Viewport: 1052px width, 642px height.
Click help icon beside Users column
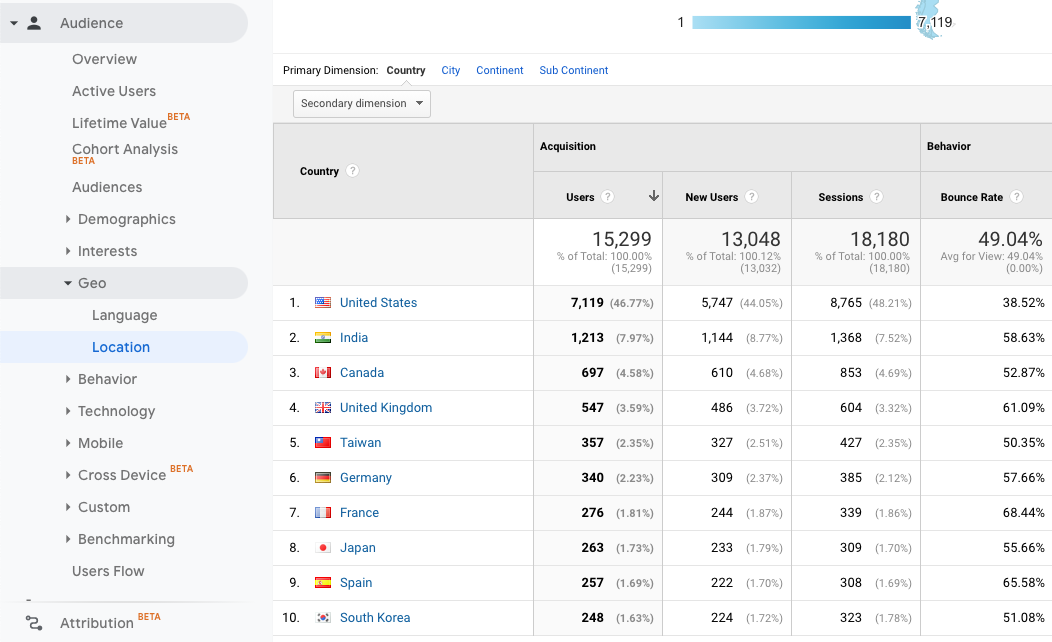point(607,197)
